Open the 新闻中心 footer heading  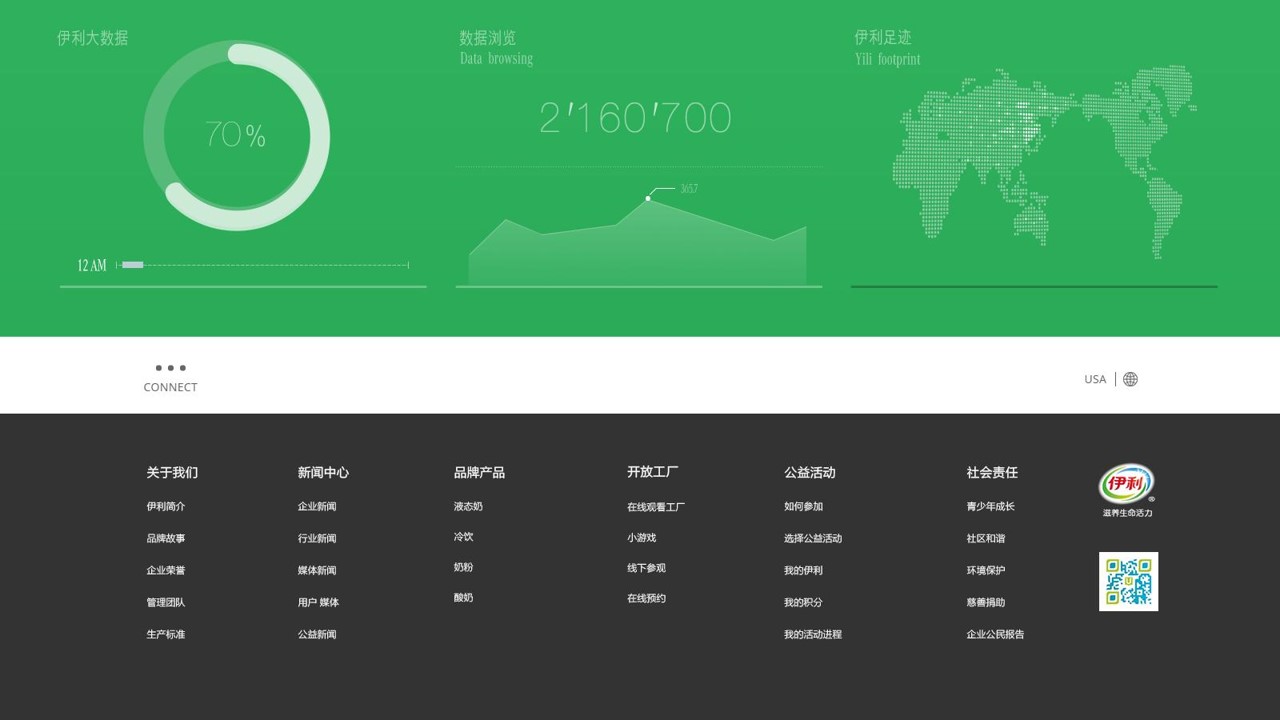(x=323, y=472)
